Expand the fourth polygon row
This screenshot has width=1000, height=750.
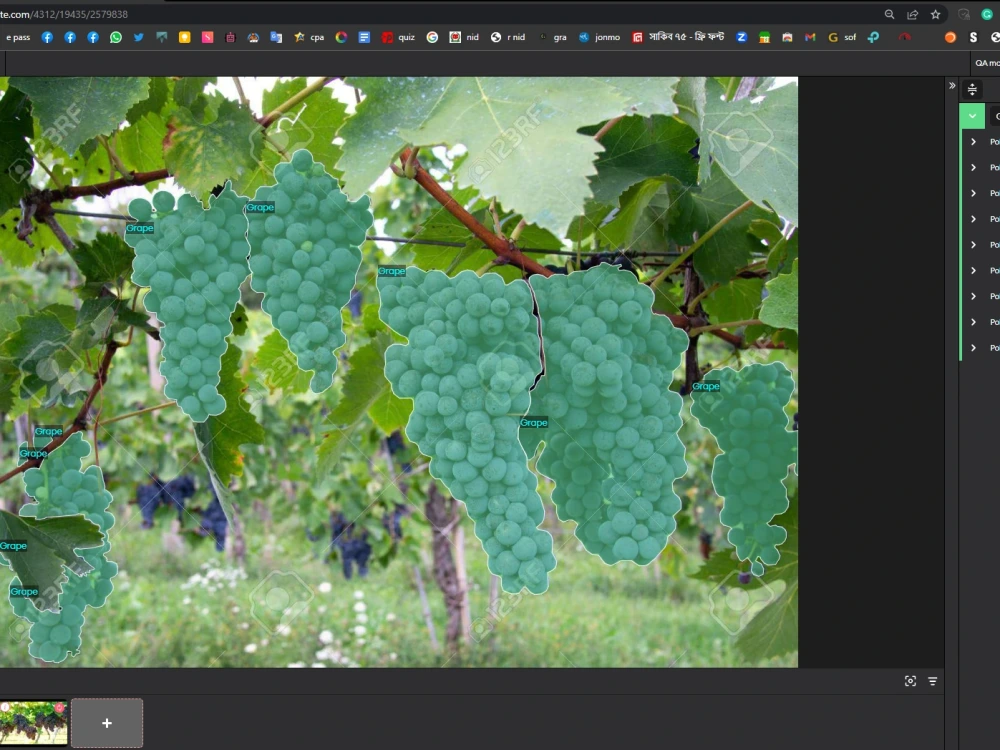[973, 219]
